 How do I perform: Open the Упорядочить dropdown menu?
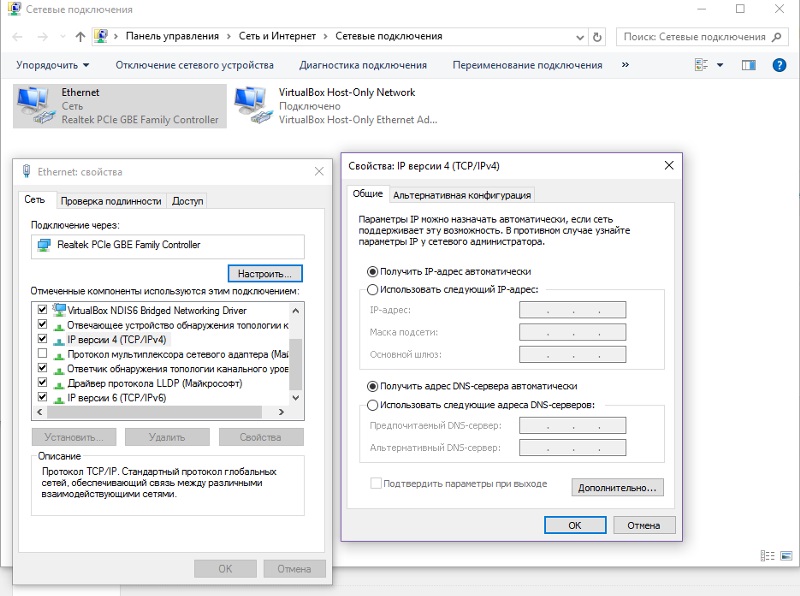[53, 65]
